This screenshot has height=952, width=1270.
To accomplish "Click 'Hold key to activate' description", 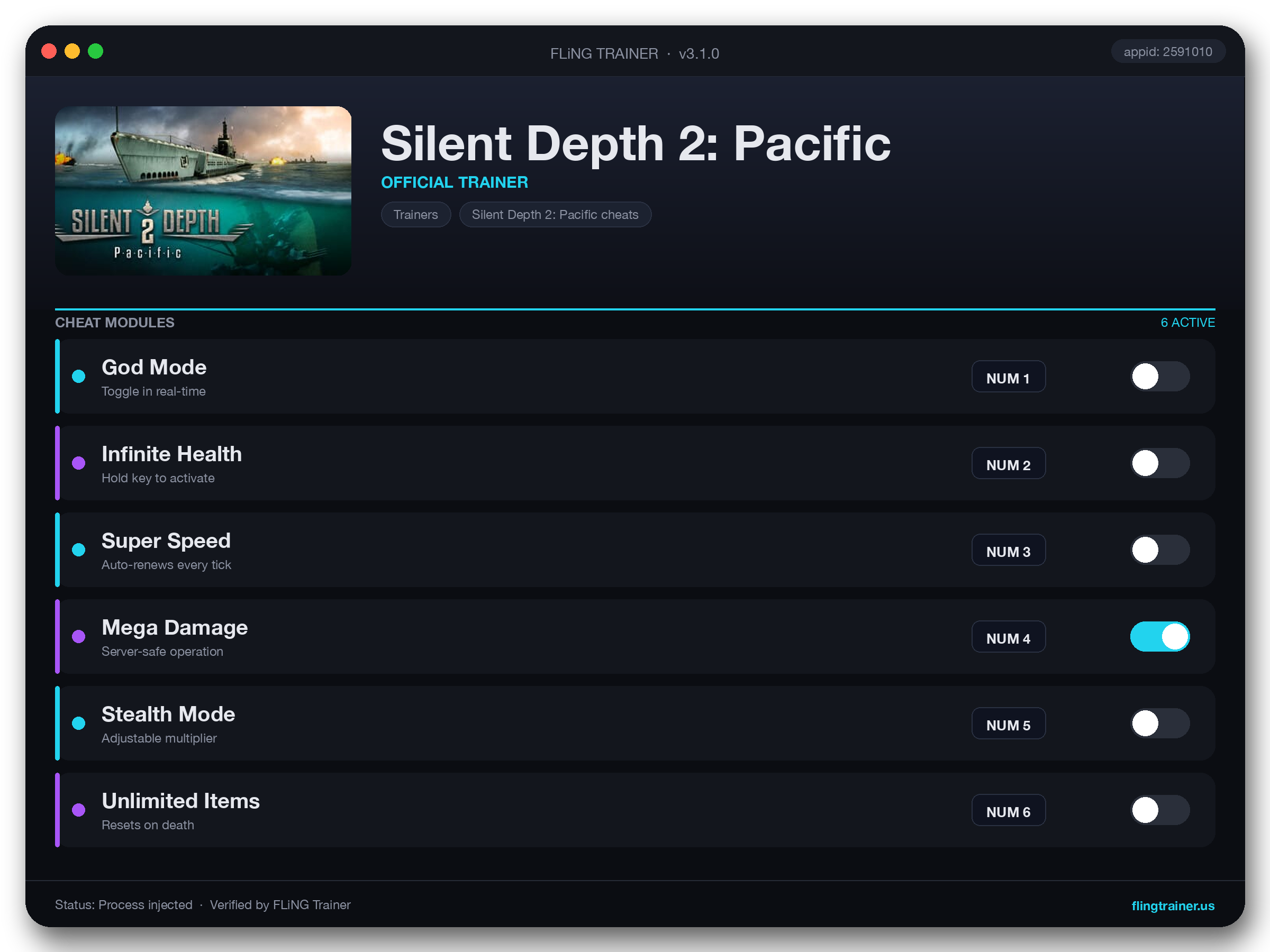I will 158,478.
